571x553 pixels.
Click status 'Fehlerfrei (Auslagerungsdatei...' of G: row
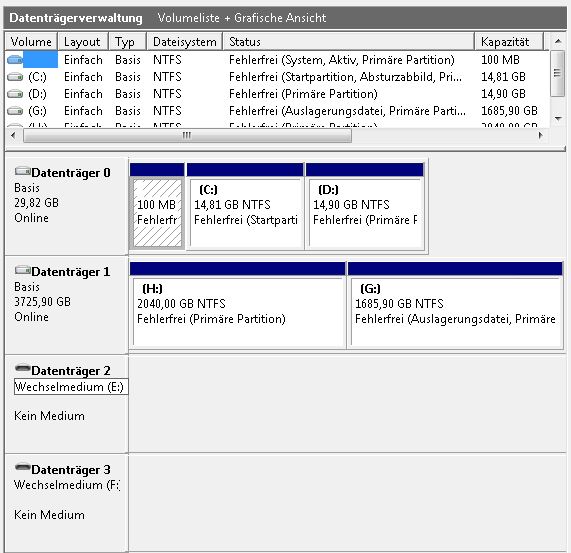coord(347,111)
